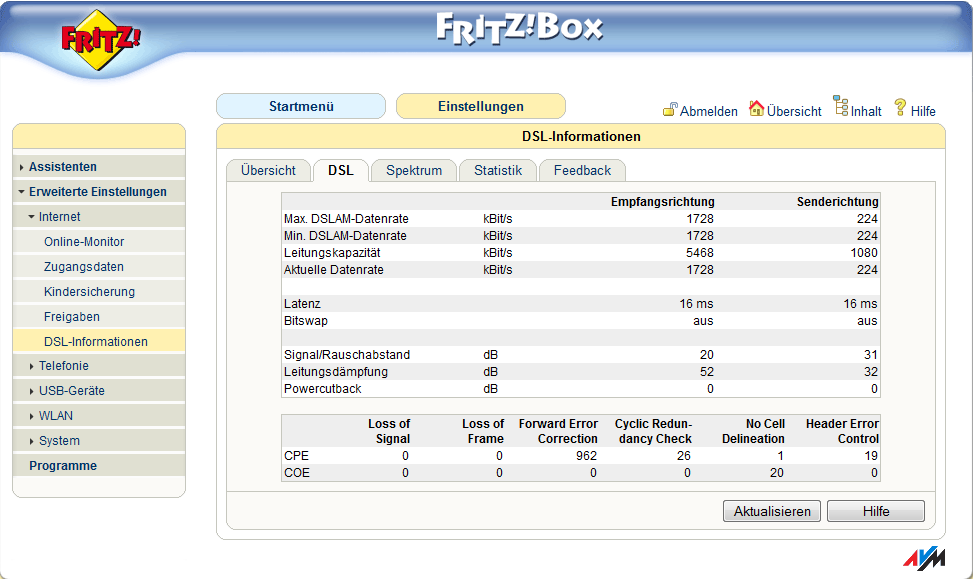
Task: Click the AVM logo
Action: click(x=924, y=558)
